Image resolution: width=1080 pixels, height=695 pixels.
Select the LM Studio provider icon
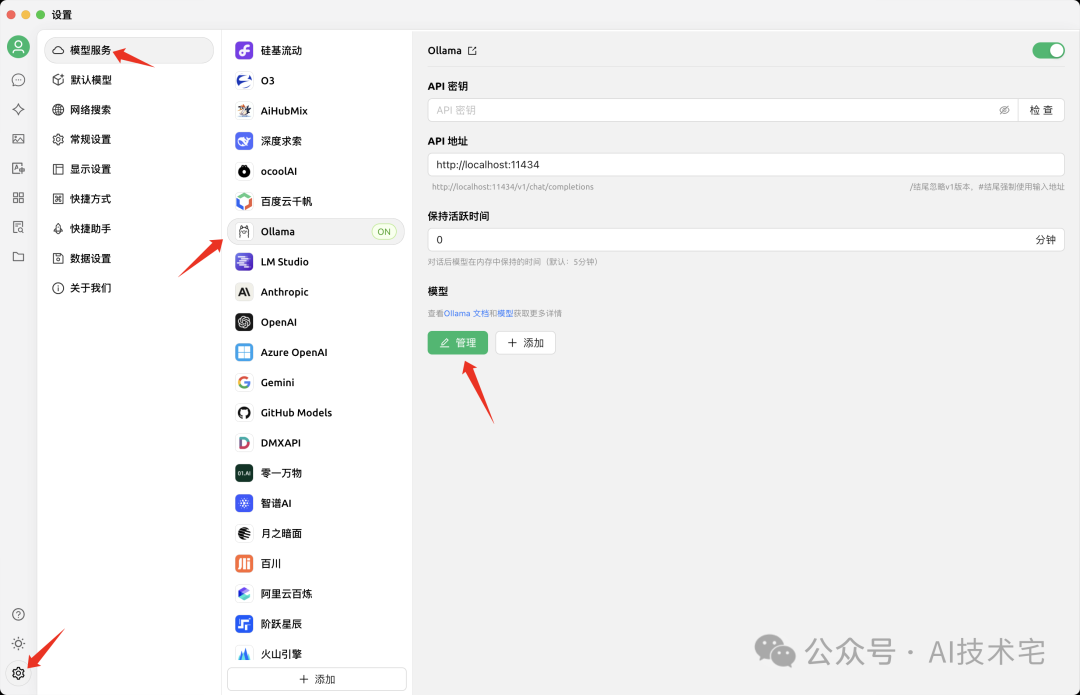244,262
